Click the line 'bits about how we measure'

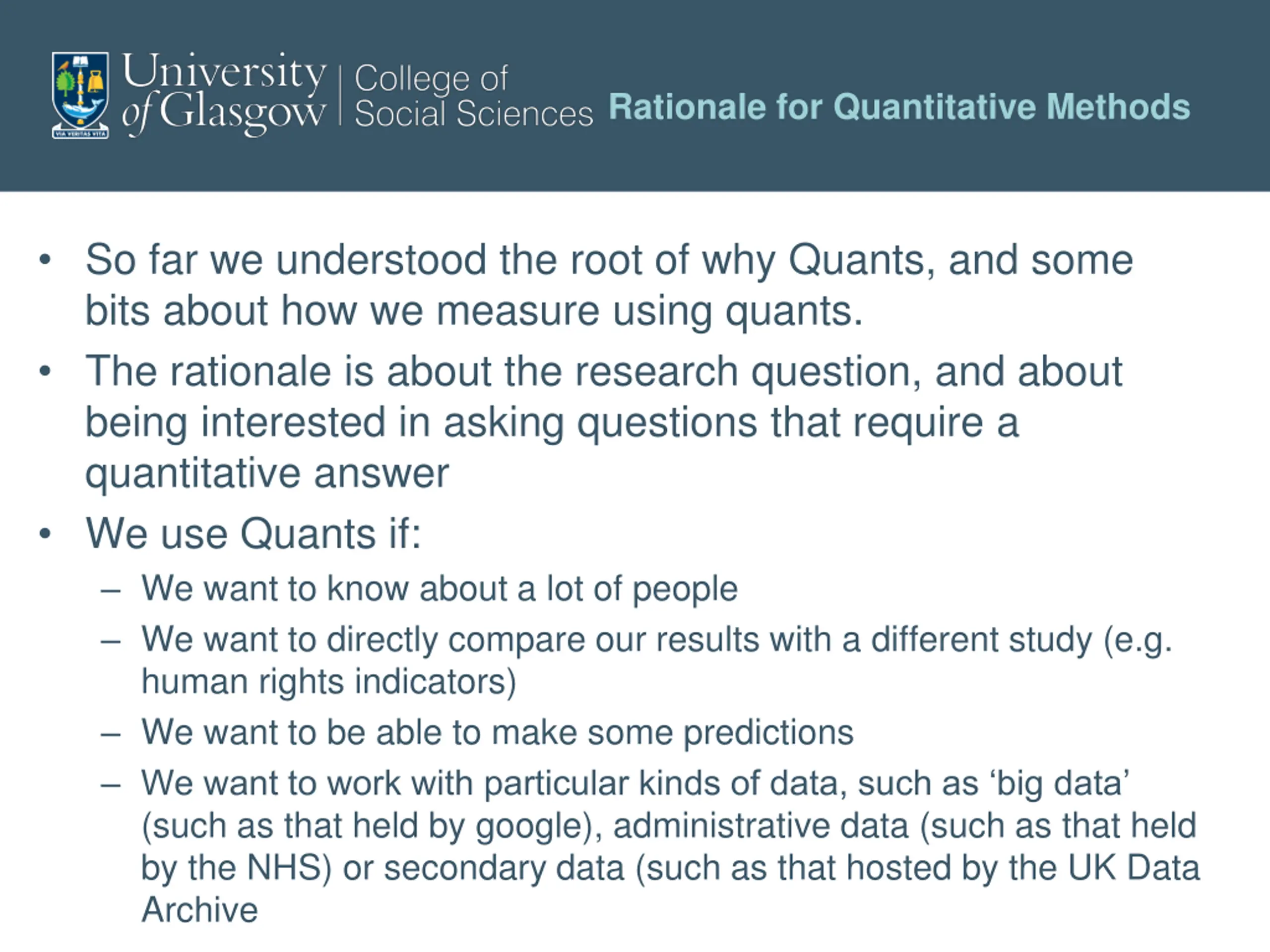pyautogui.click(x=474, y=311)
